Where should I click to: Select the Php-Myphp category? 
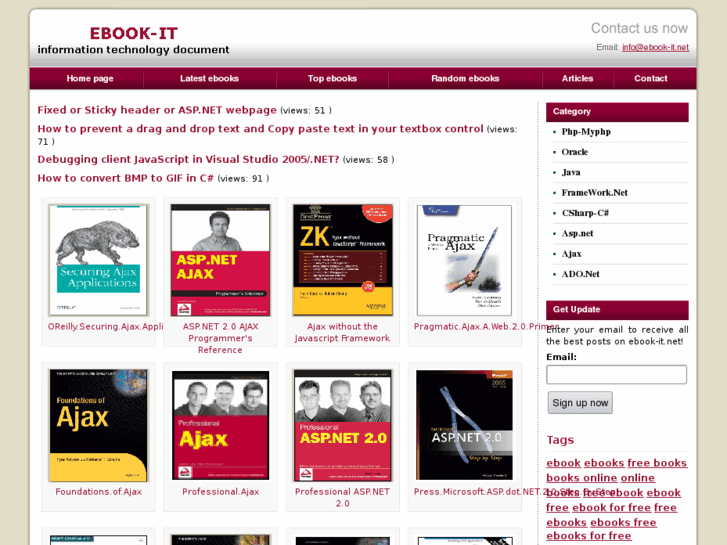[x=586, y=132]
